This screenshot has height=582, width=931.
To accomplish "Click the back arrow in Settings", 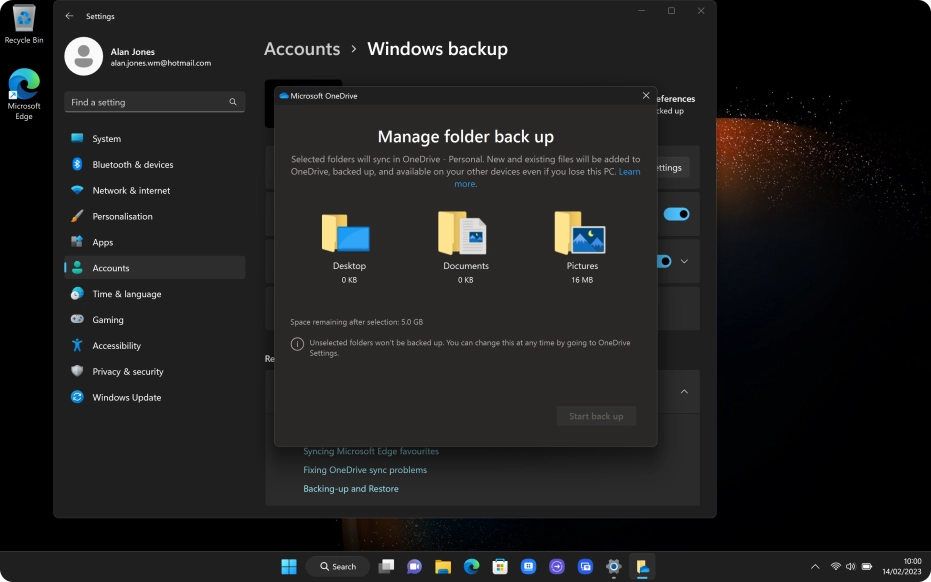I will click(x=68, y=16).
